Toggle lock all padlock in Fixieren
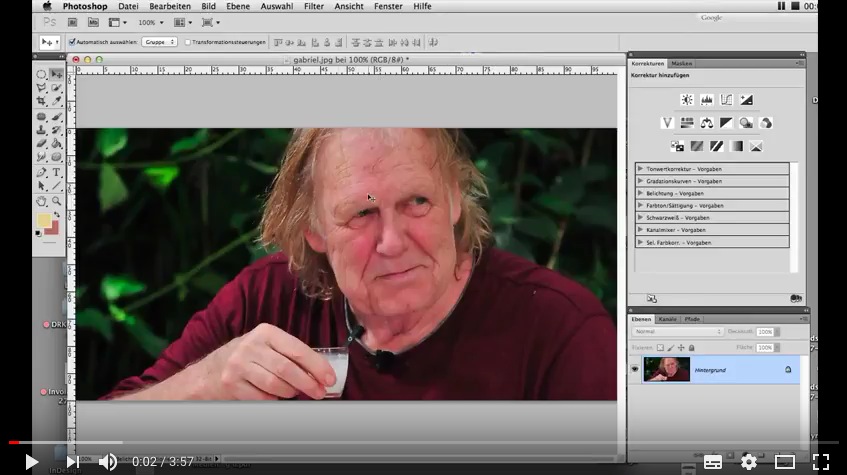This screenshot has width=847, height=475. [x=691, y=348]
